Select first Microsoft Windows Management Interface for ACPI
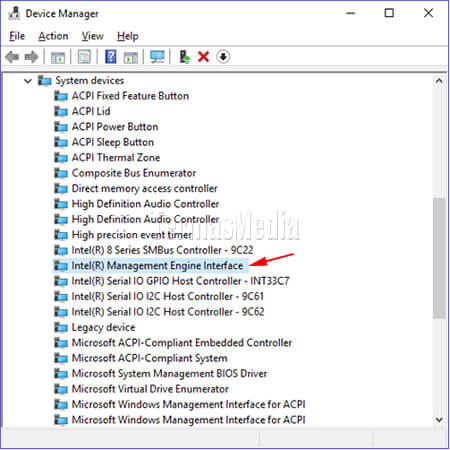The width and height of the screenshot is (450, 450). tap(188, 404)
